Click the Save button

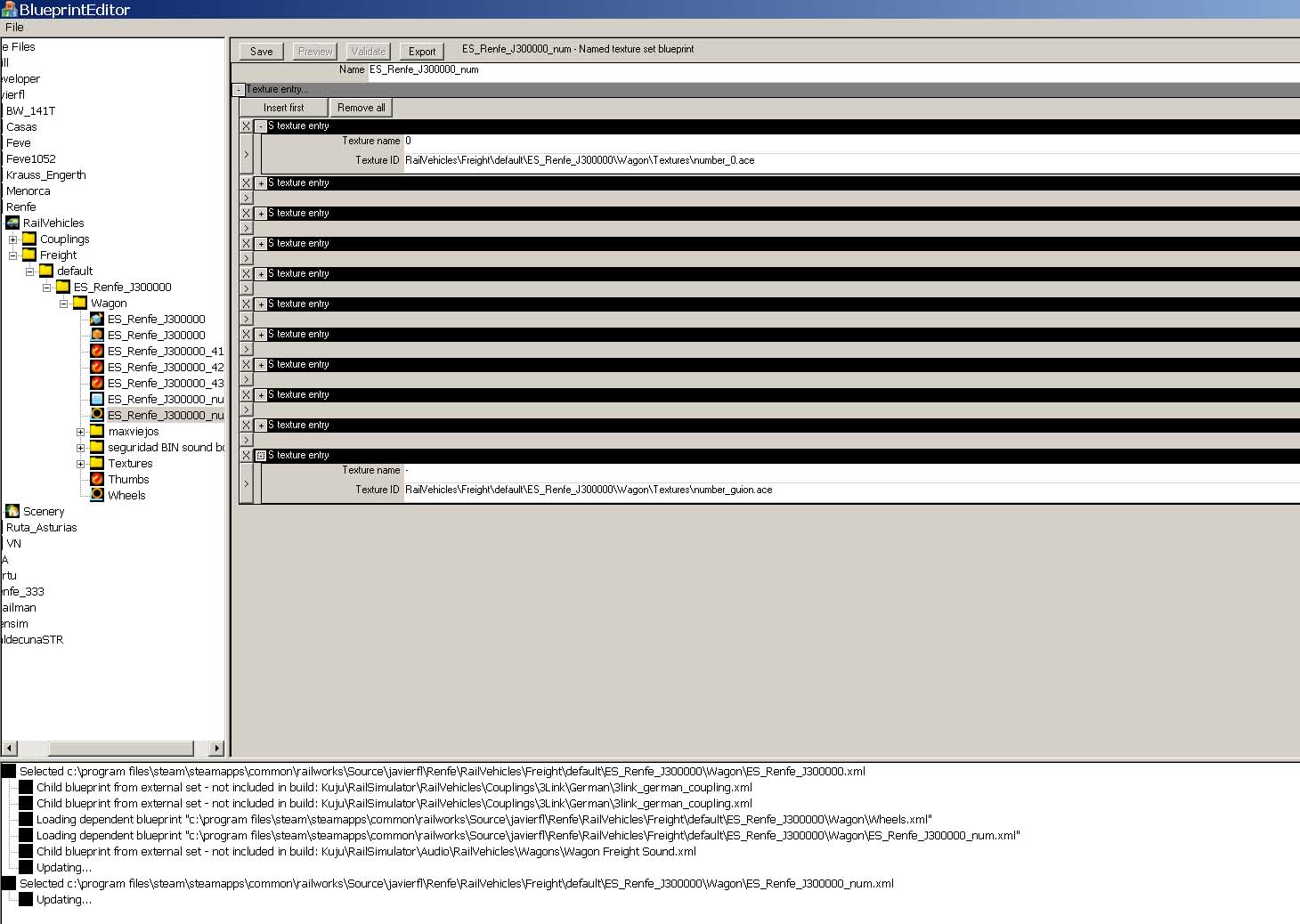261,52
